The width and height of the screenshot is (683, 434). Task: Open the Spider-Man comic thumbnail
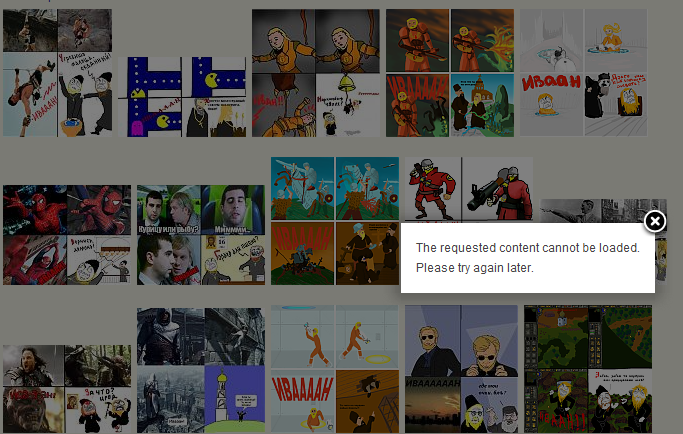[66, 235]
